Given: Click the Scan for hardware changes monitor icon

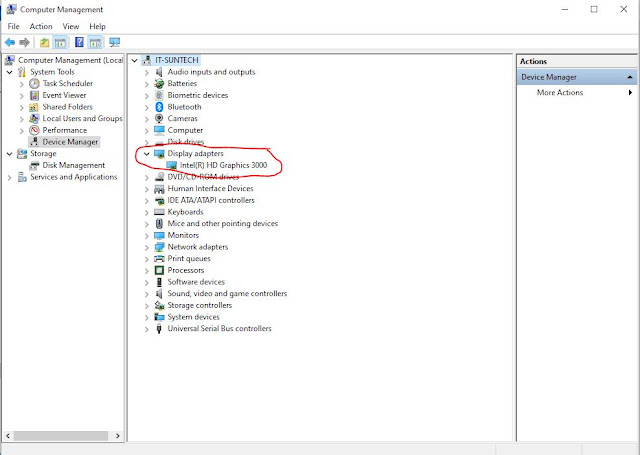Looking at the screenshot, I should [114, 42].
